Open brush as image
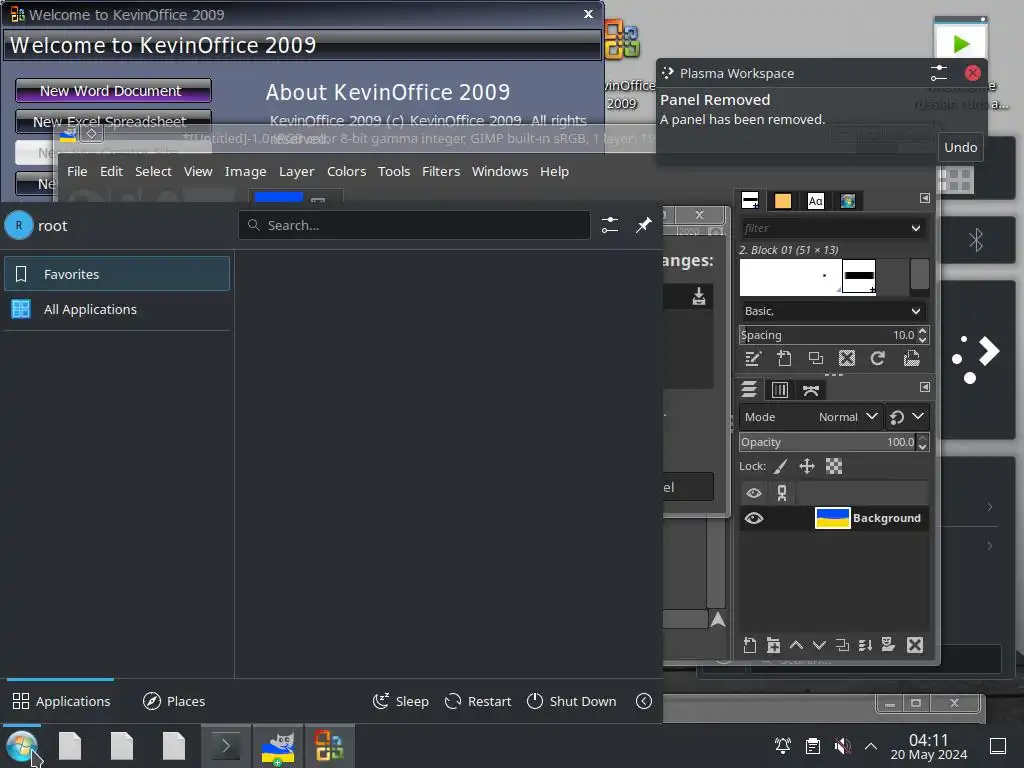1024x768 pixels. [x=911, y=358]
